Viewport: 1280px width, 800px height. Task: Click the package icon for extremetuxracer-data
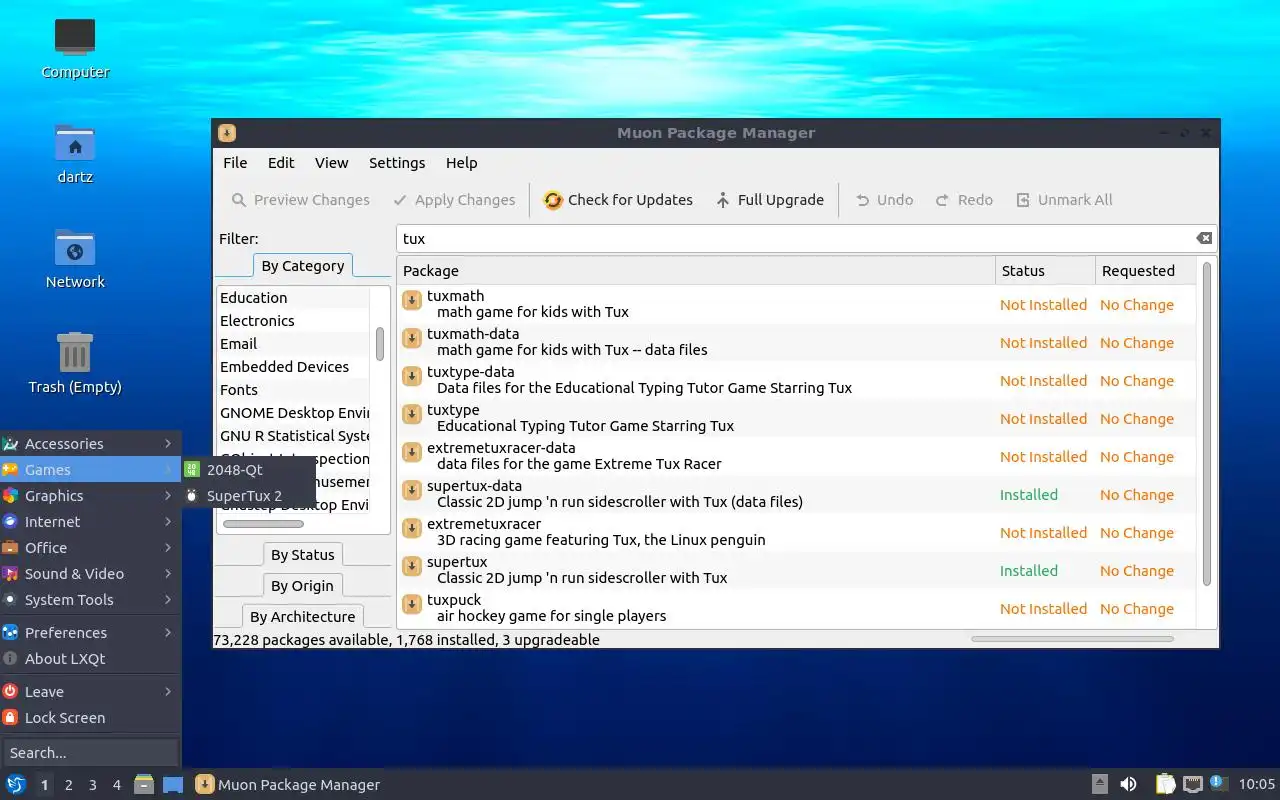pos(412,453)
